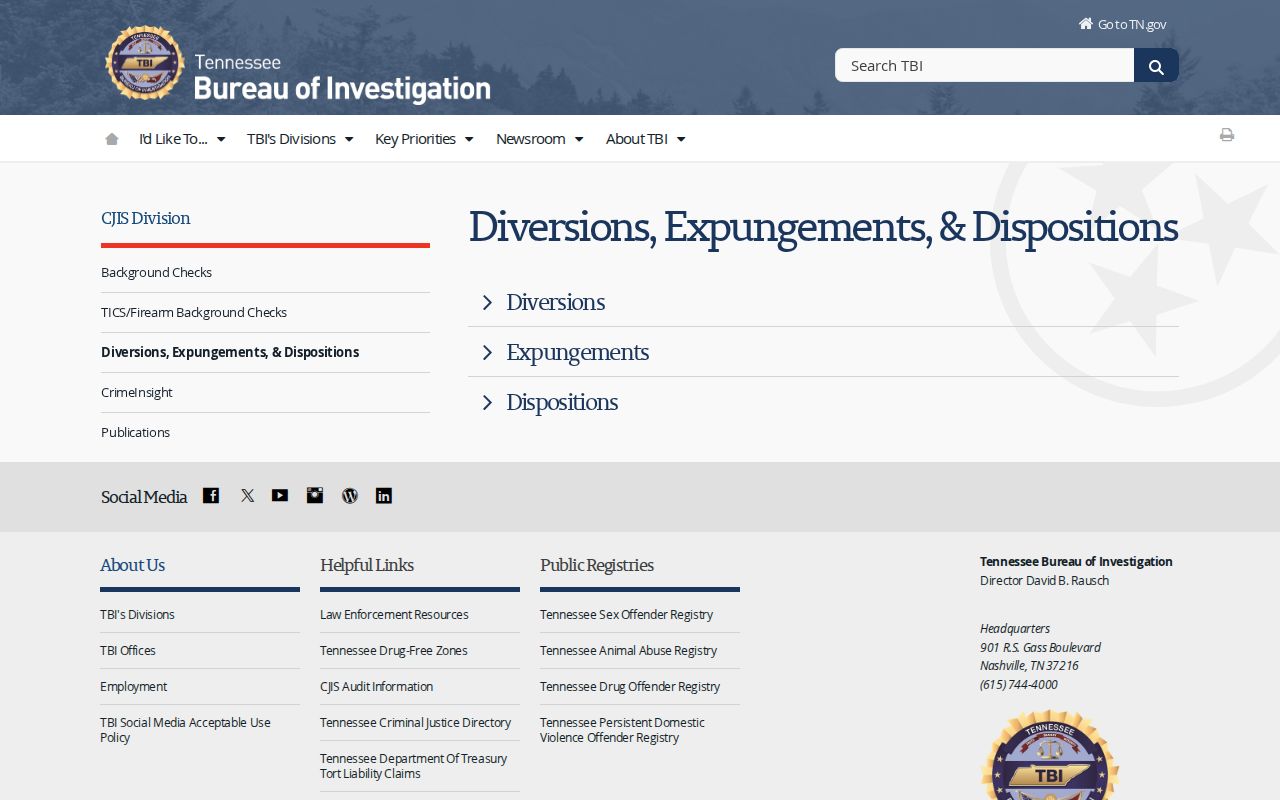
Task: Open the CJIS Division heading link
Action: [x=145, y=218]
